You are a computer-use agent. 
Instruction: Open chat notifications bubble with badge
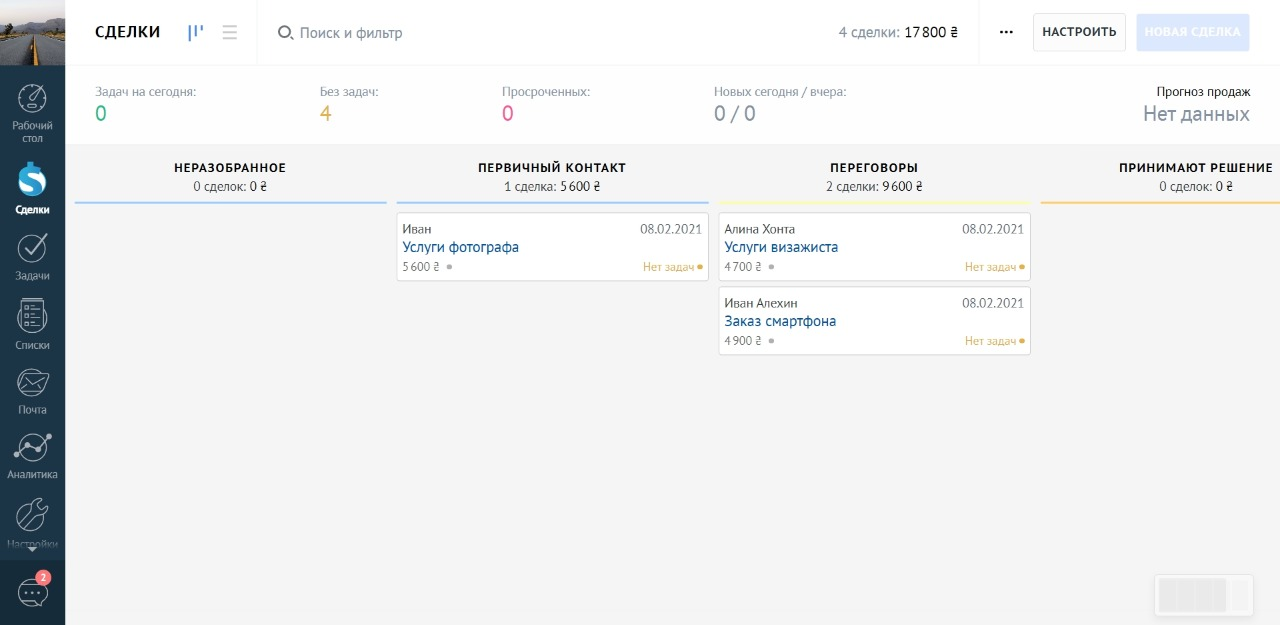[x=33, y=591]
